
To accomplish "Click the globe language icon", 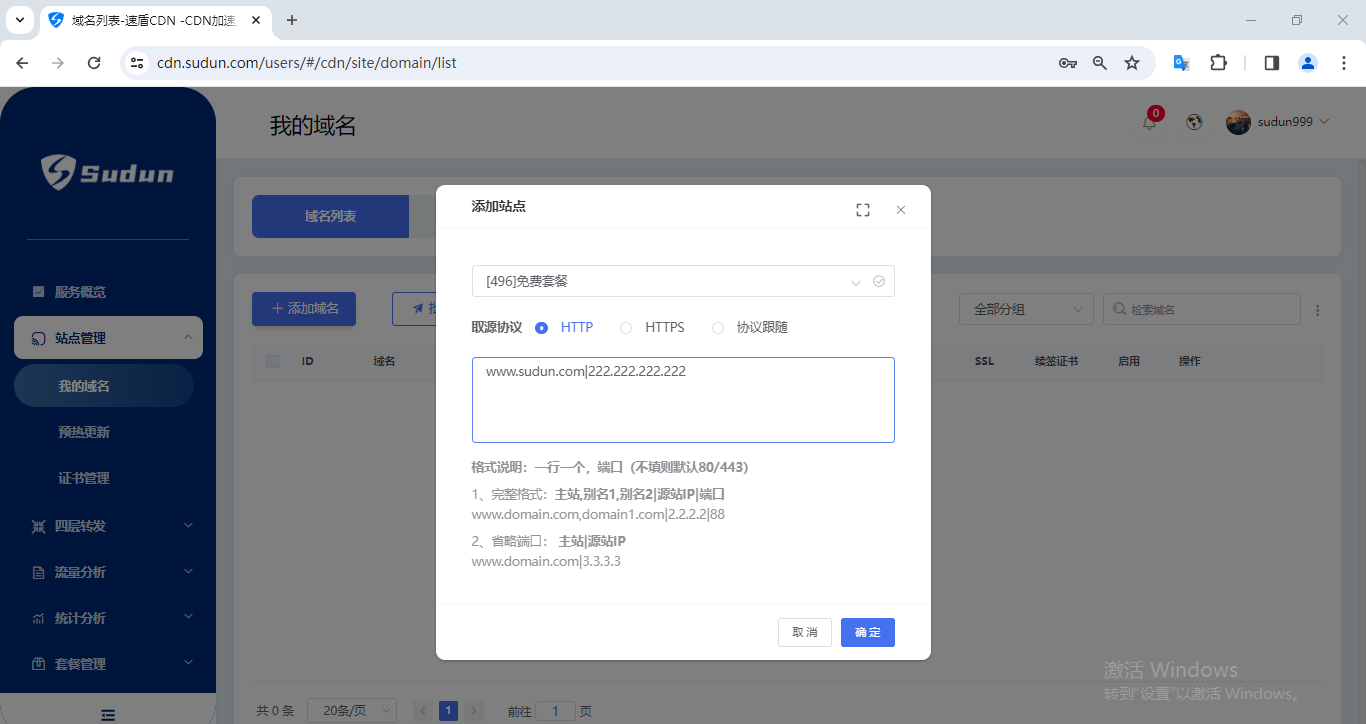I will point(1193,122).
